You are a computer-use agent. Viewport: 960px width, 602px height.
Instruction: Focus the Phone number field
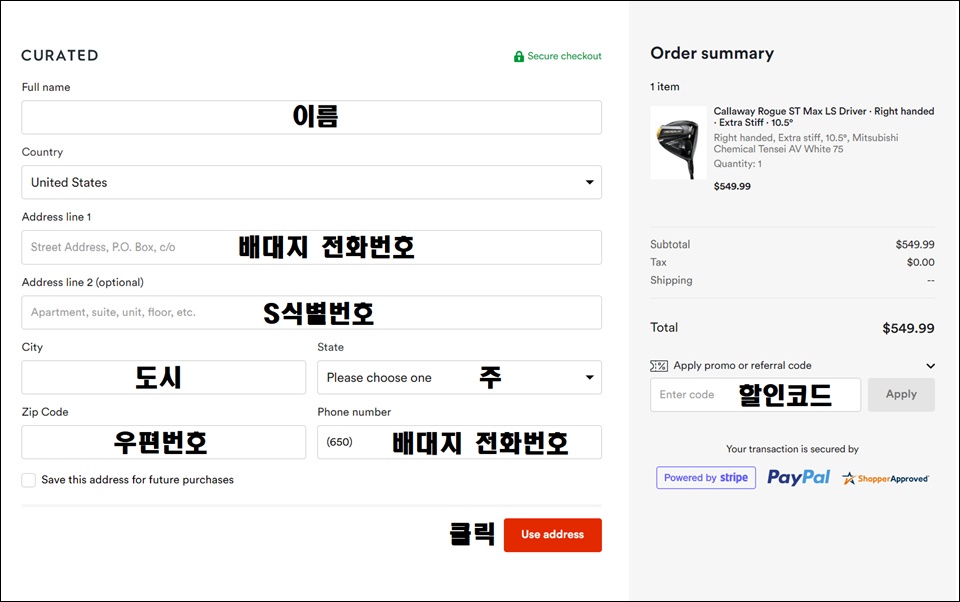459,442
